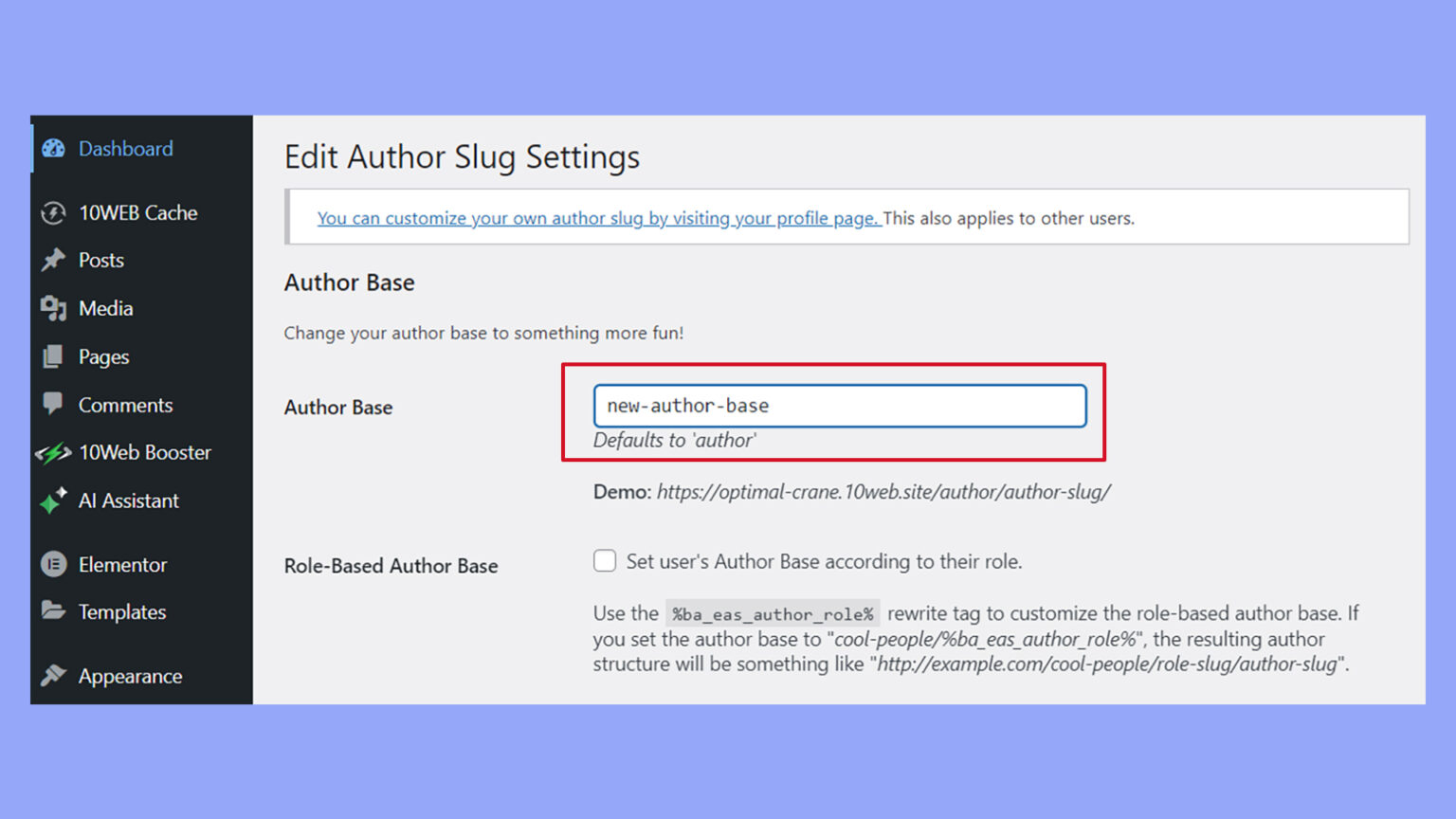Screen dimensions: 1456x819
Task: Click inside the Author Base text field
Action: pyautogui.click(x=838, y=405)
